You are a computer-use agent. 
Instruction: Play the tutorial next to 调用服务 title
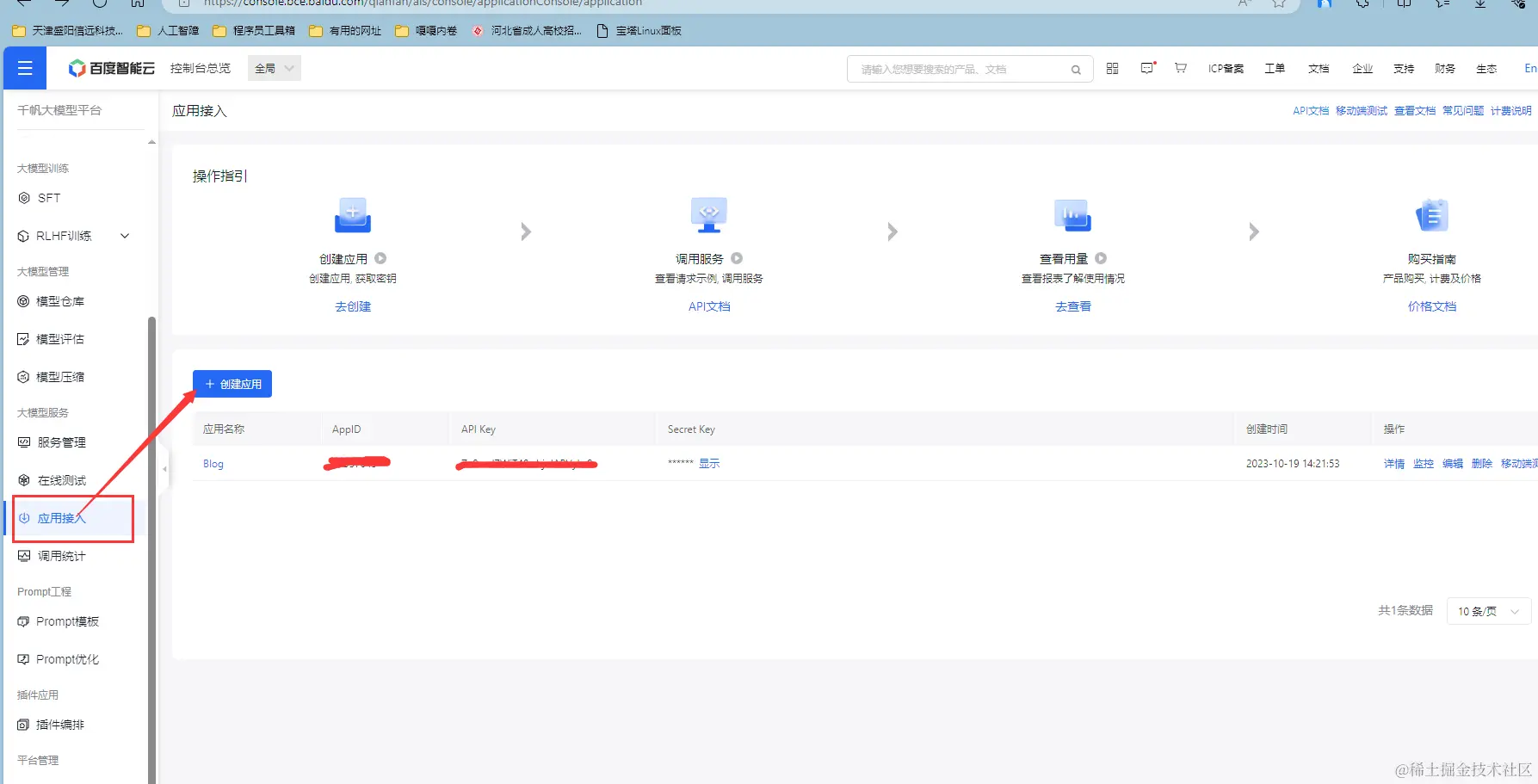coord(737,258)
